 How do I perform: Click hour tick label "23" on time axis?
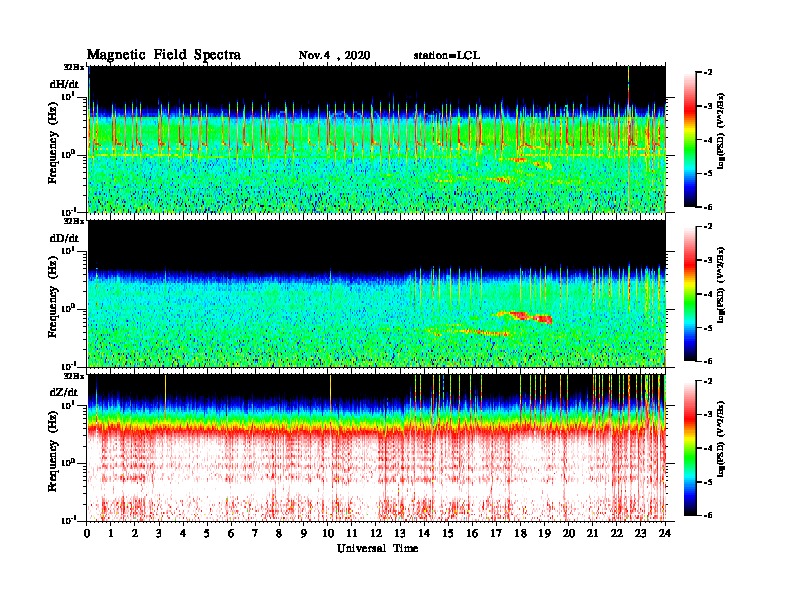pyautogui.click(x=641, y=533)
